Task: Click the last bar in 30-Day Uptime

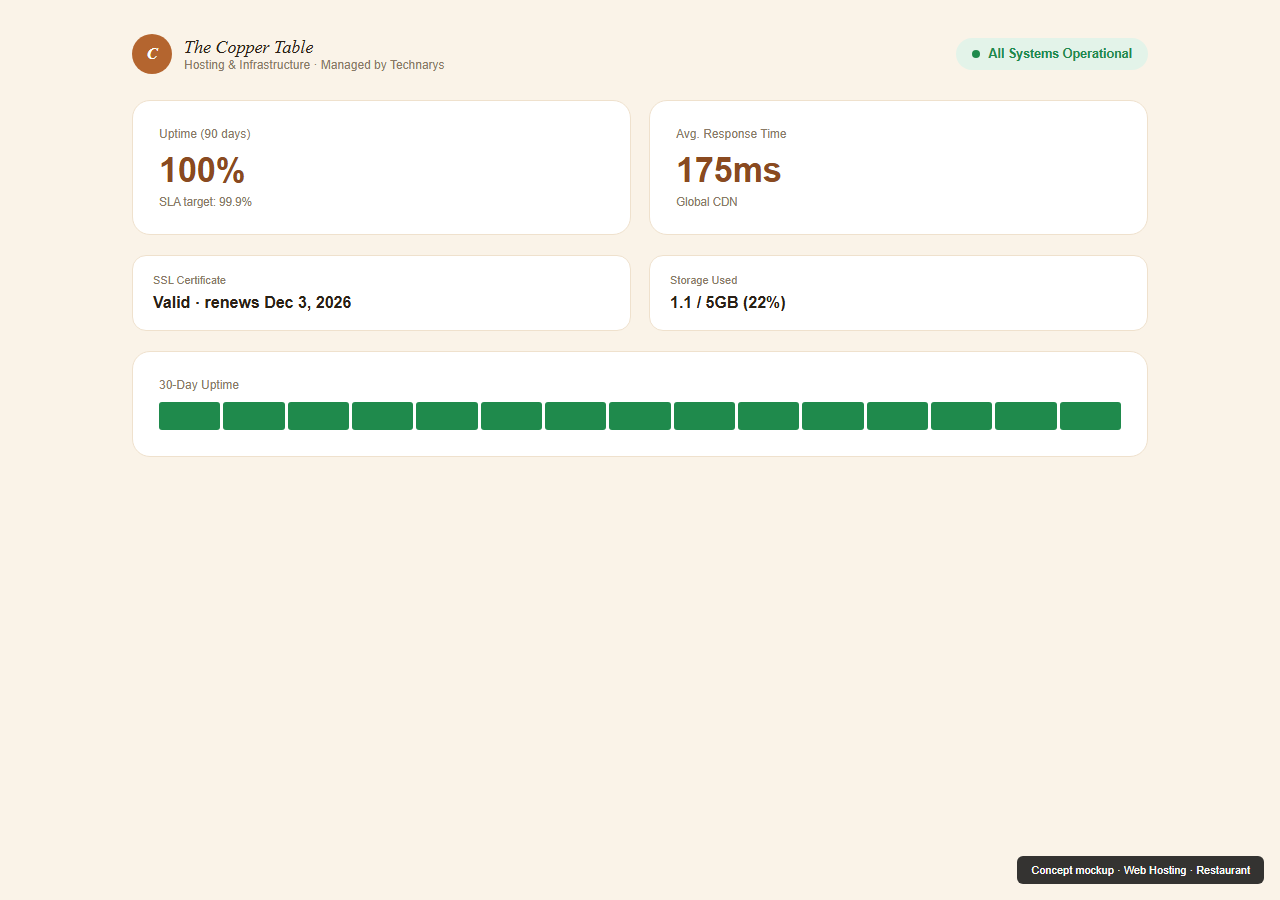Action: (x=1090, y=416)
